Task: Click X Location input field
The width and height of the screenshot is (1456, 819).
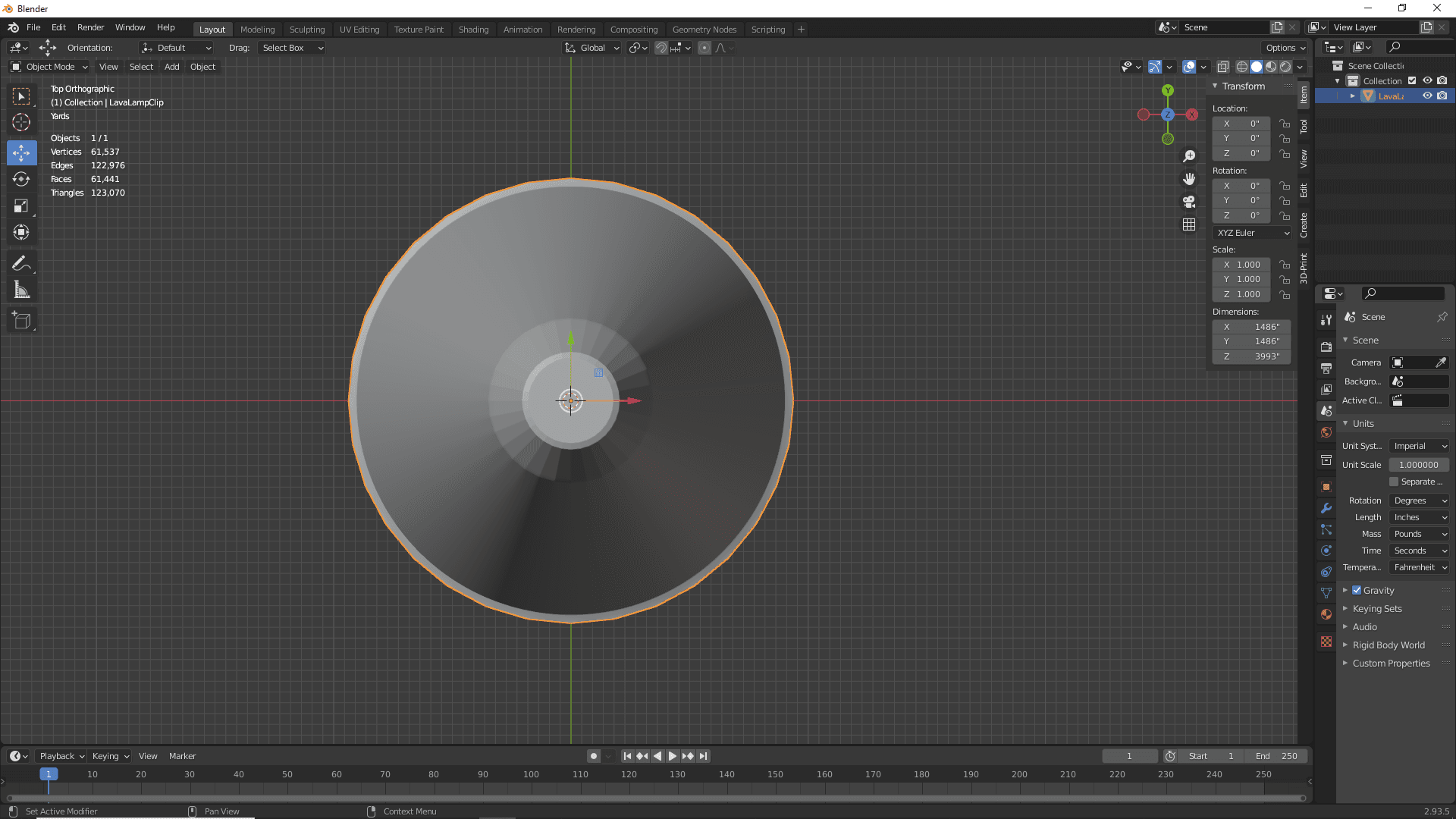Action: (1244, 123)
